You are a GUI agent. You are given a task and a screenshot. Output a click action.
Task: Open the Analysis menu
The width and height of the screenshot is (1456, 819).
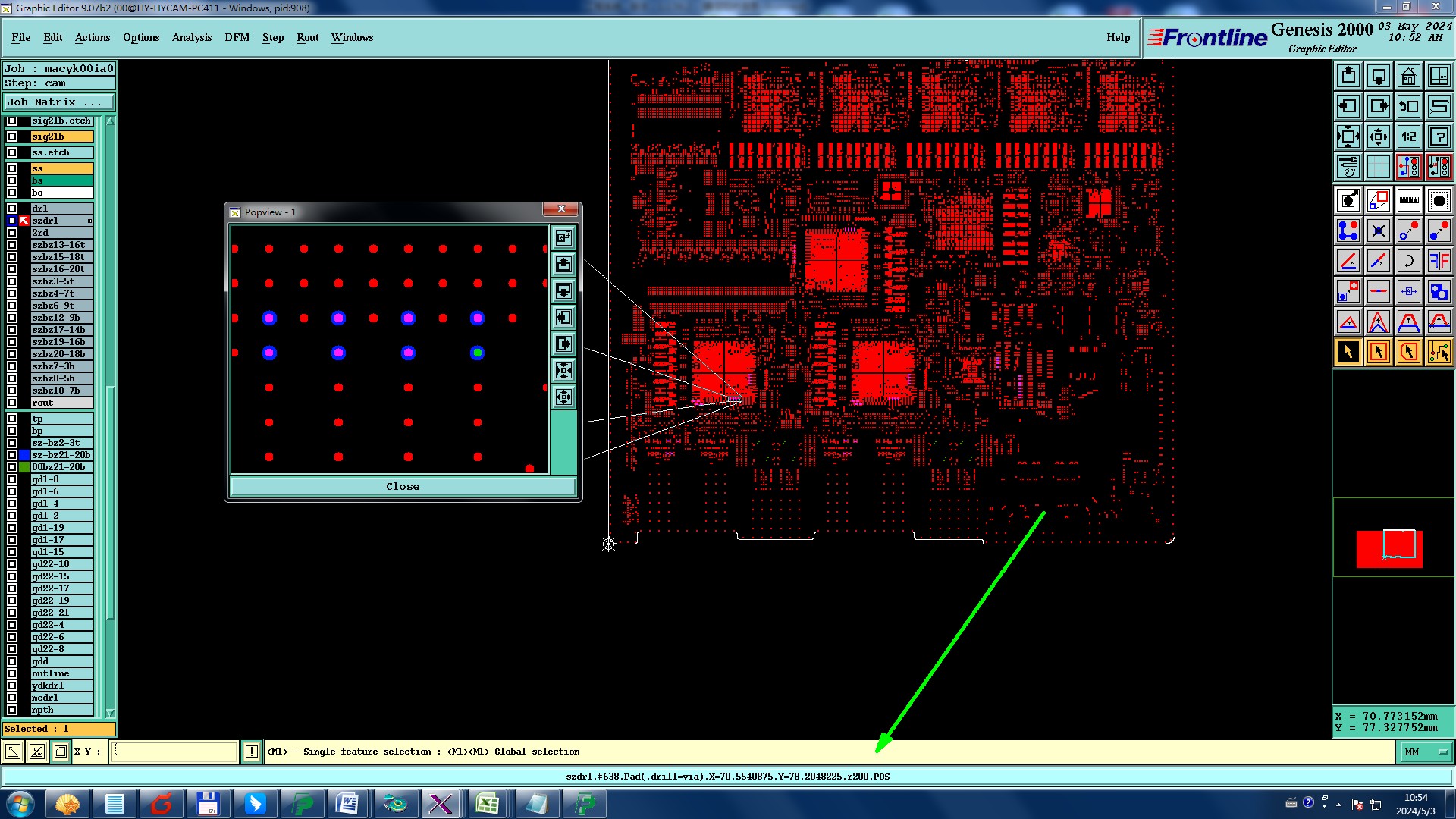pyautogui.click(x=191, y=37)
